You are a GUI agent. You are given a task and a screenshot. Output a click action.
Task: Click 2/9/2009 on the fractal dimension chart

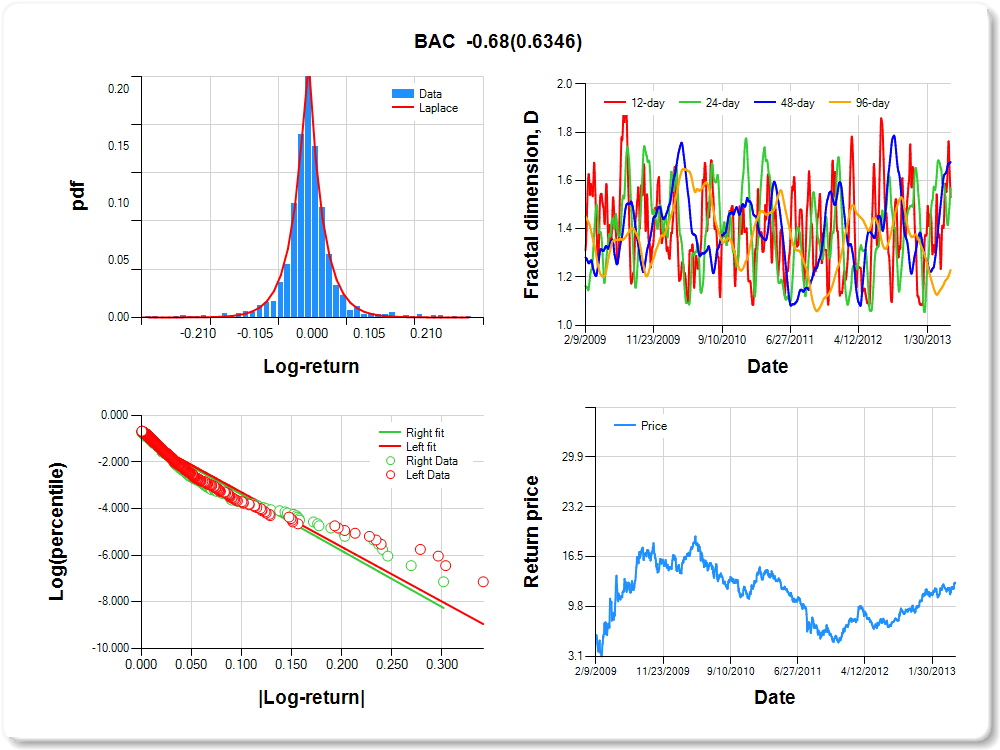point(585,339)
